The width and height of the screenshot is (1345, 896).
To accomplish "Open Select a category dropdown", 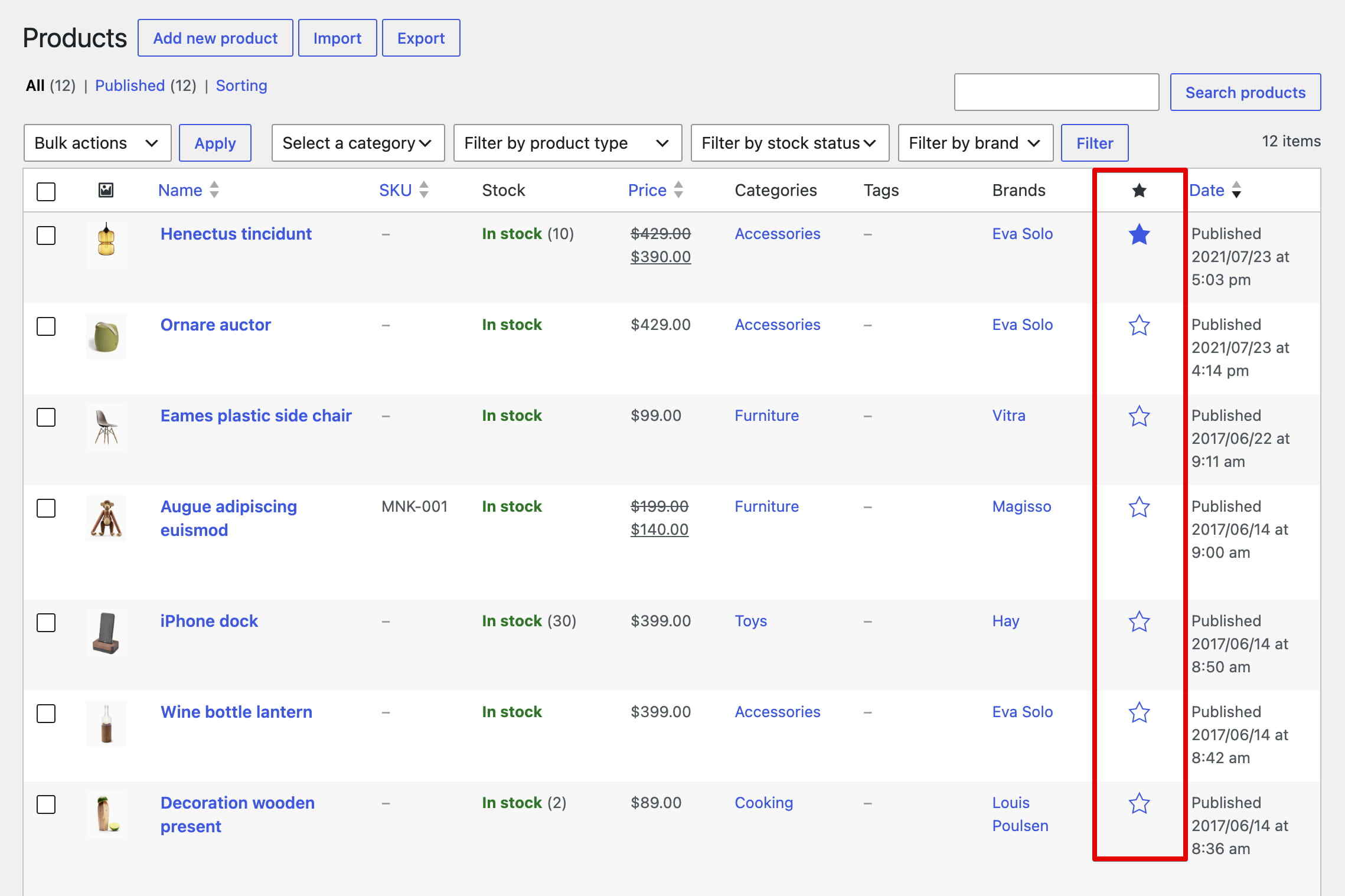I will (x=358, y=143).
